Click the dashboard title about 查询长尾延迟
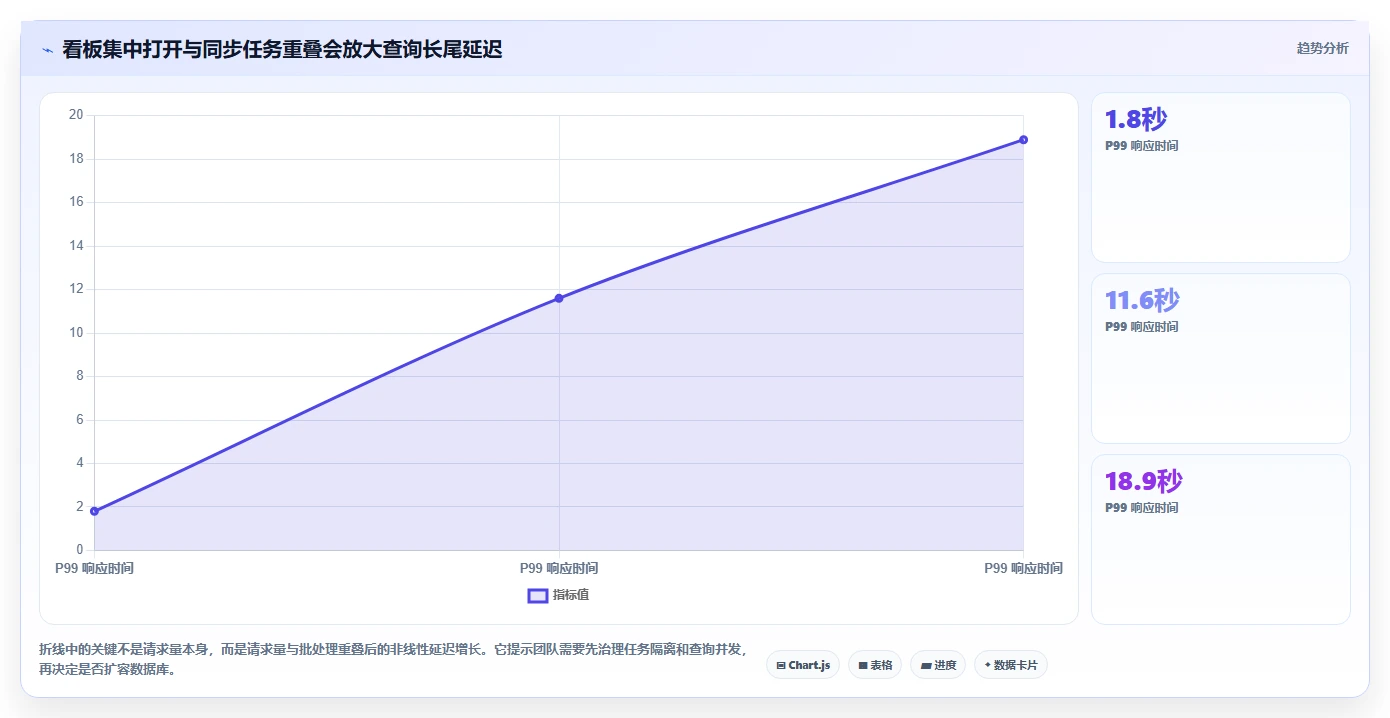The image size is (1390, 718). (282, 49)
